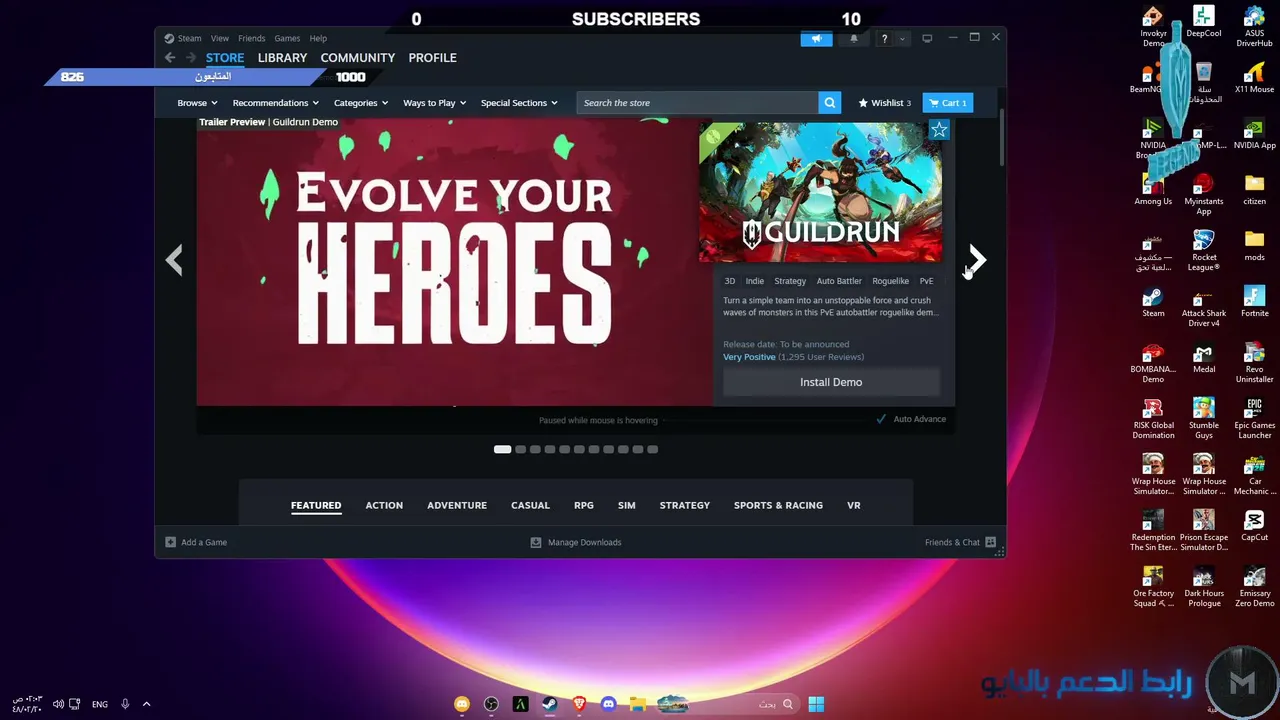
Task: Open the Cart
Action: click(947, 103)
